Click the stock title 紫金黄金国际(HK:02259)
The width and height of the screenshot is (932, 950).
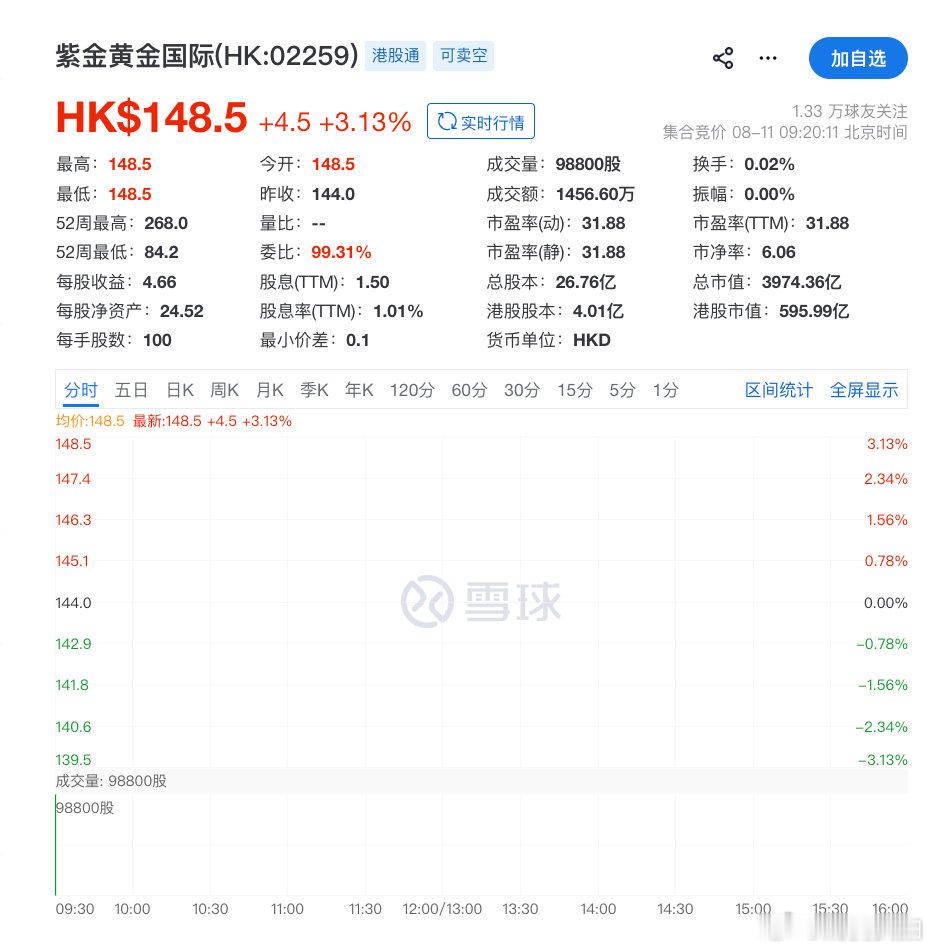click(207, 56)
